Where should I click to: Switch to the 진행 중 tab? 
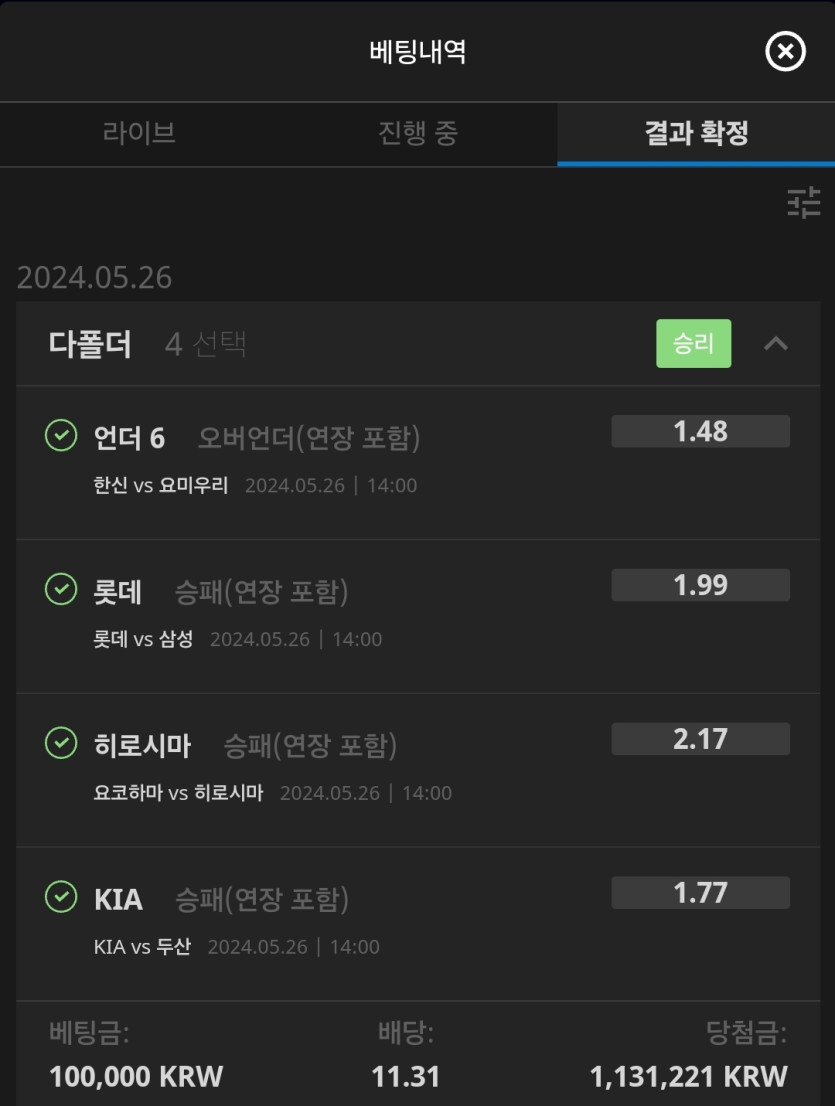click(418, 134)
